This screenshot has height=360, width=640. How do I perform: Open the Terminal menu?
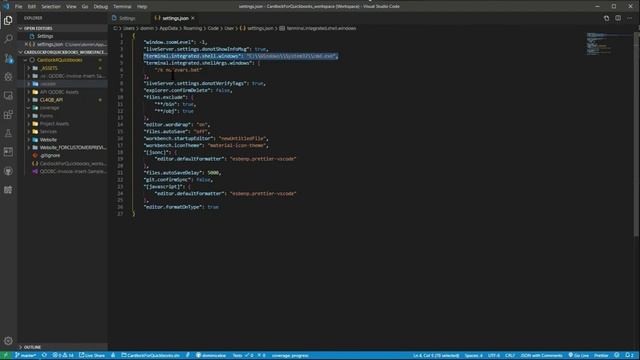pyautogui.click(x=122, y=7)
